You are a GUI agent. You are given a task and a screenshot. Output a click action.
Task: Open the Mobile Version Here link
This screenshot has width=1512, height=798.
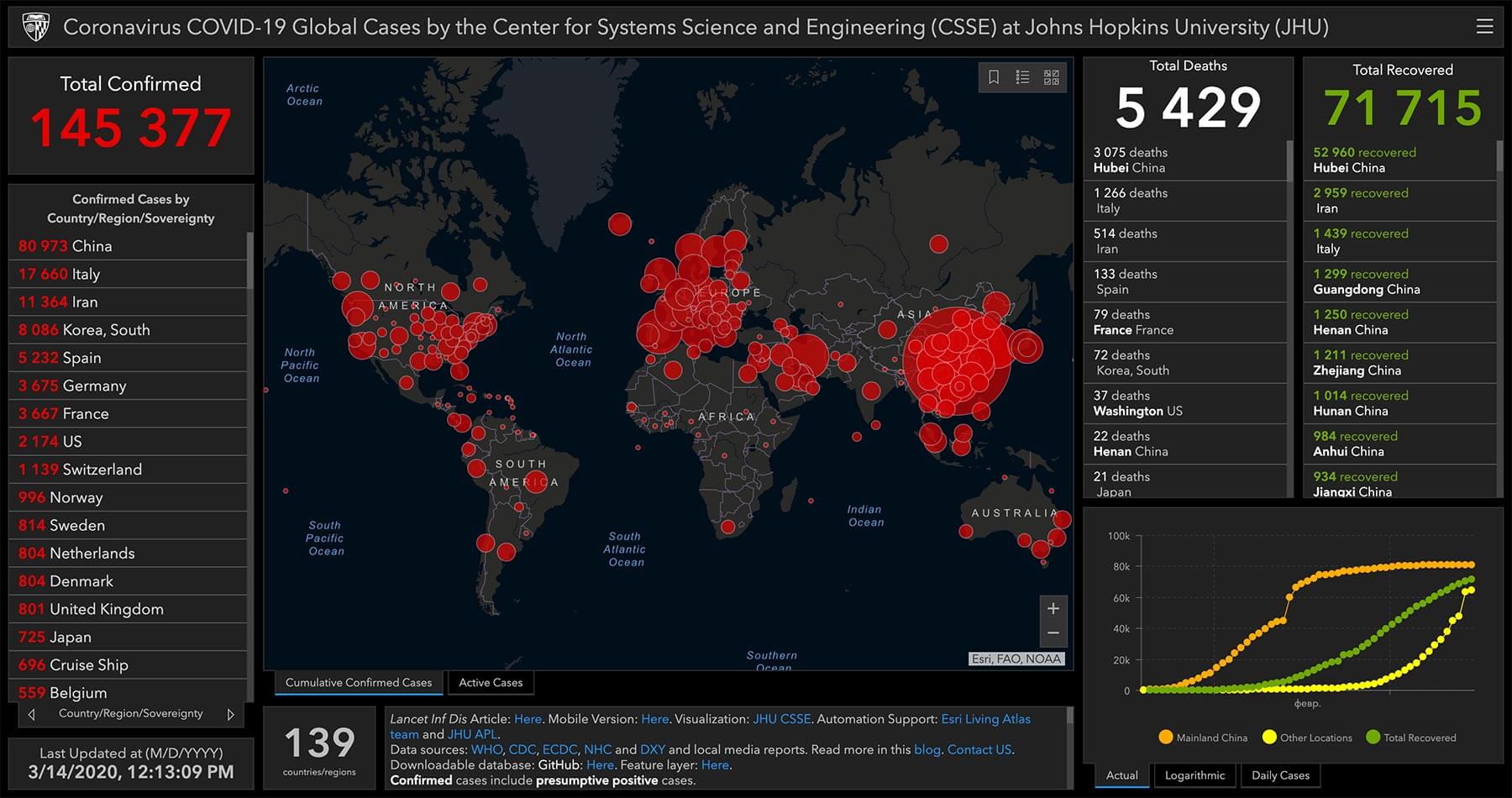click(x=654, y=719)
